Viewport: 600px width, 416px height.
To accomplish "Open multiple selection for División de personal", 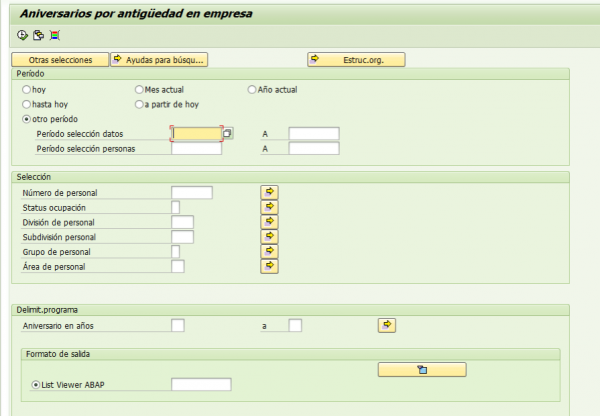I will 269,222.
